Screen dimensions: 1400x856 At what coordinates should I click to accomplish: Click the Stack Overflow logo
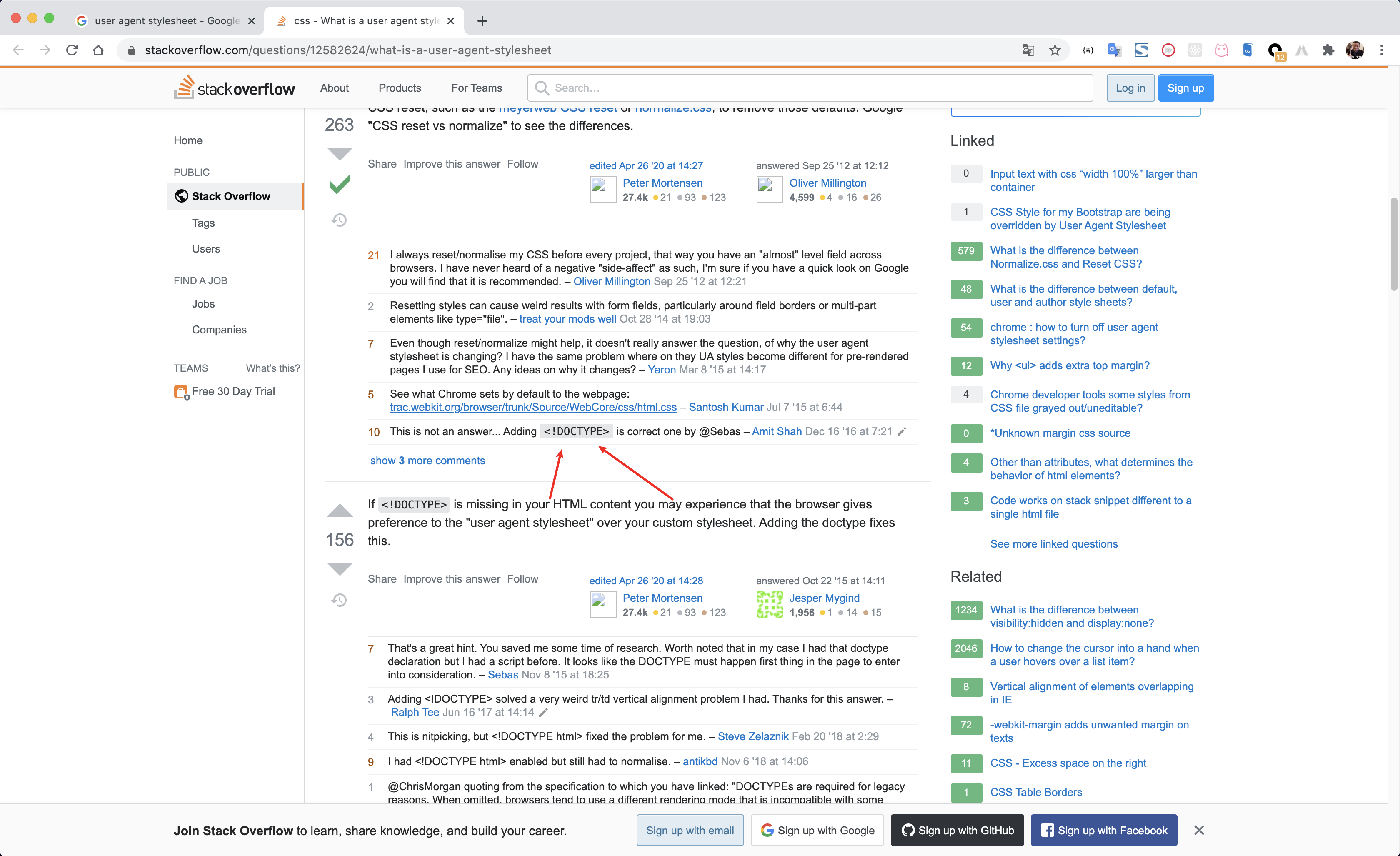click(234, 88)
